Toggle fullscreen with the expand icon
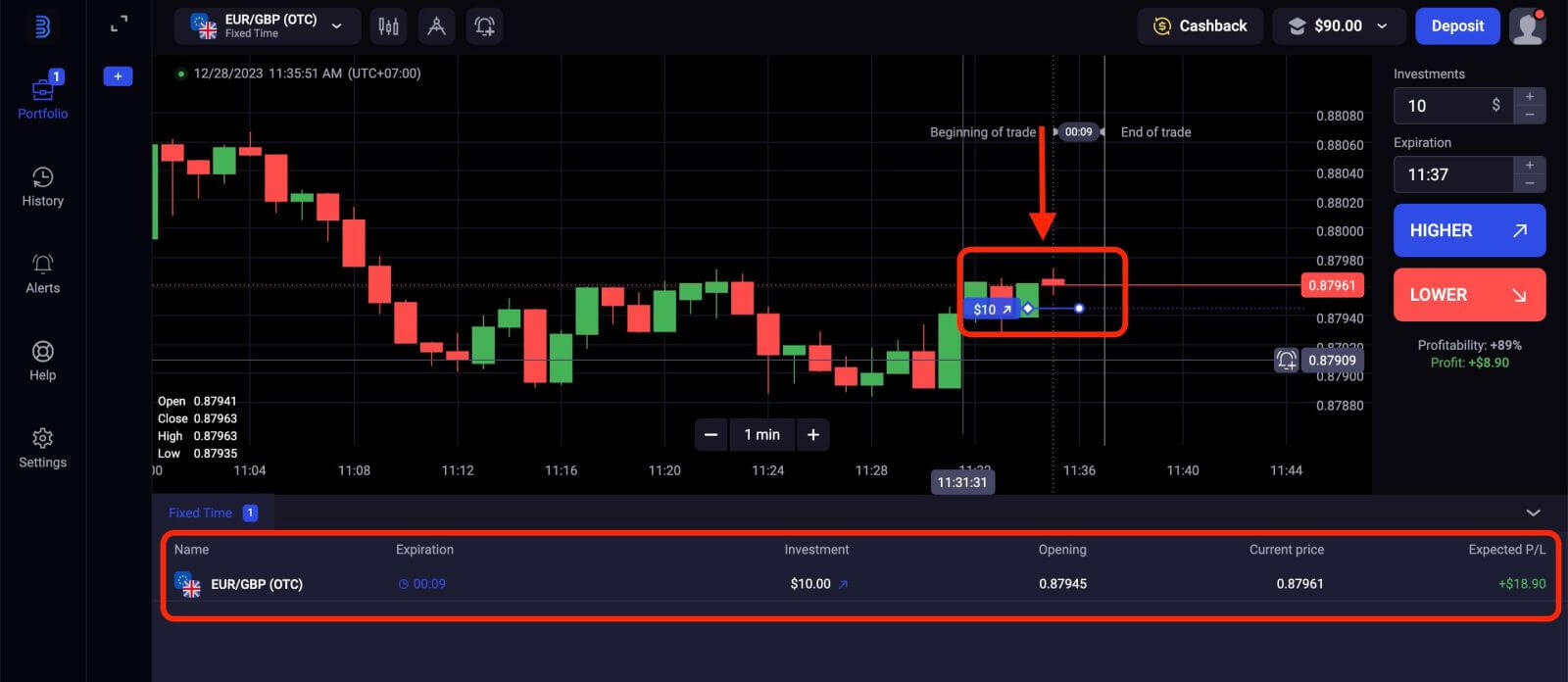The width and height of the screenshot is (1568, 682). pyautogui.click(x=119, y=24)
